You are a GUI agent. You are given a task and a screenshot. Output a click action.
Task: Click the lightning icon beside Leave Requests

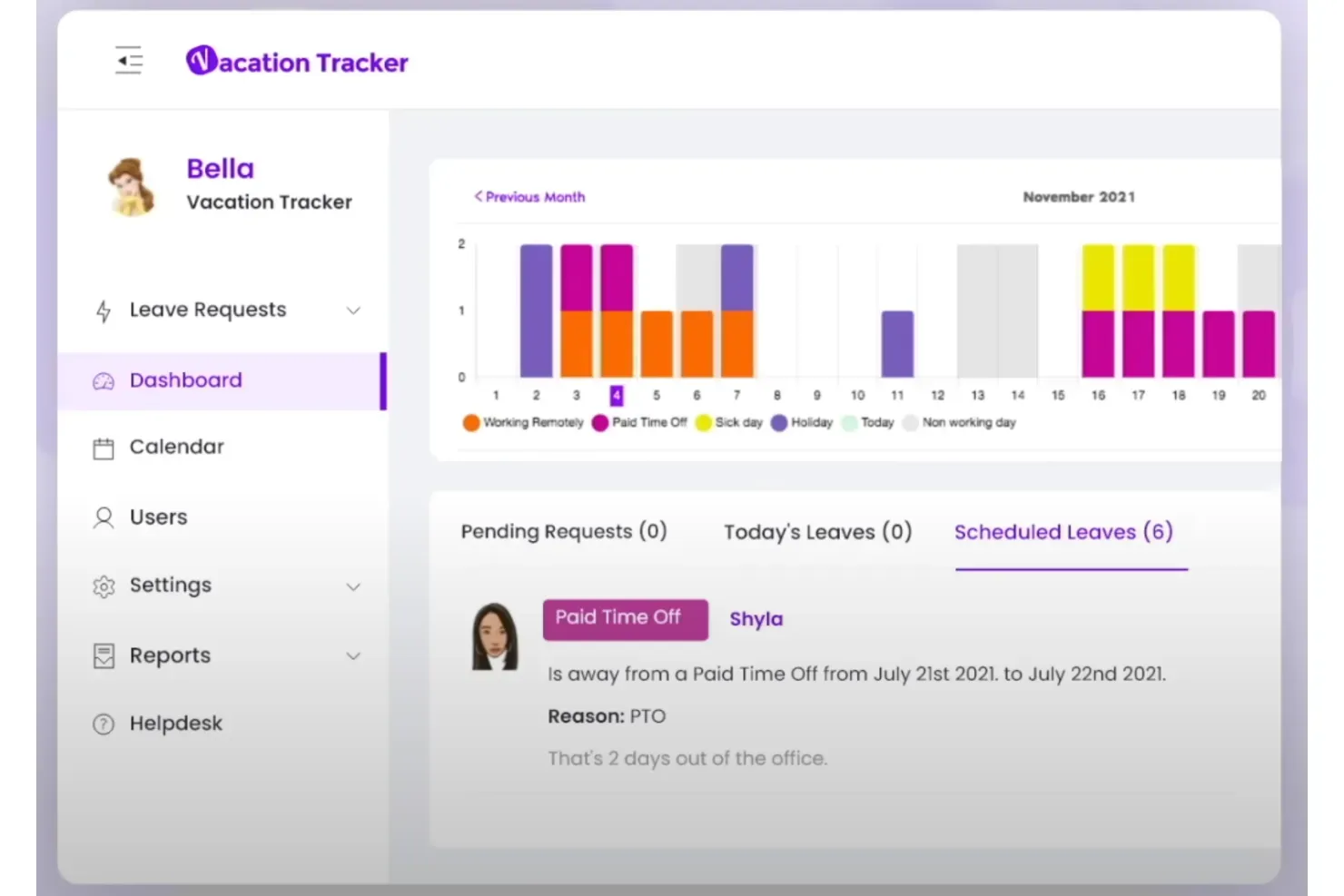click(104, 310)
